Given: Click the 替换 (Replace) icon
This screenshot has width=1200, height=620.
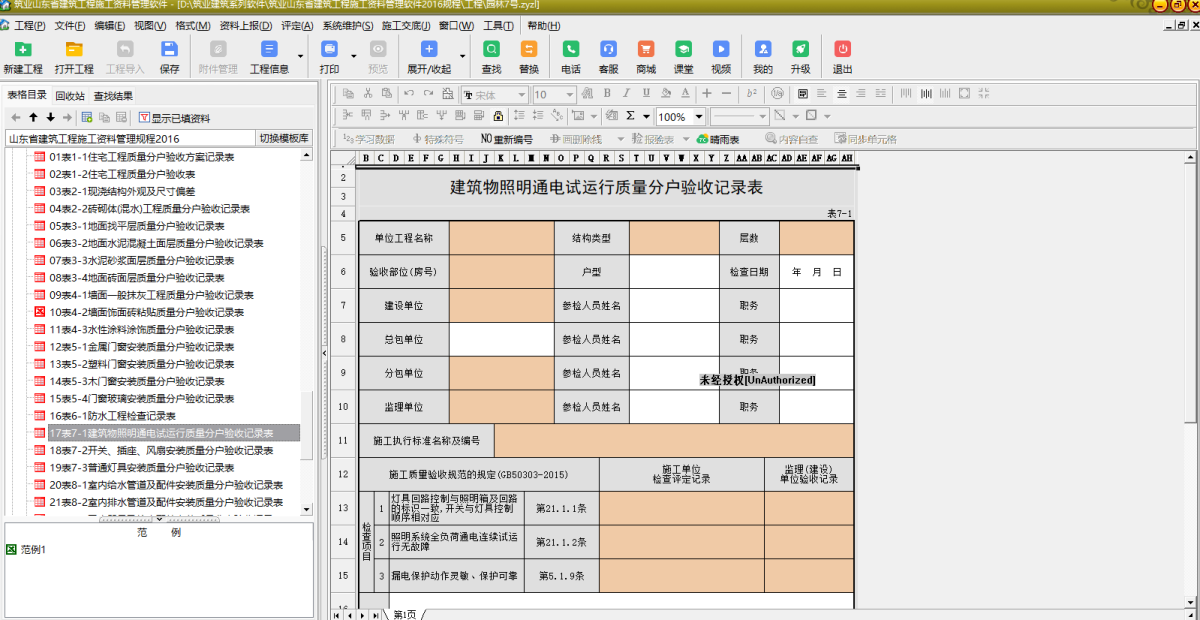Looking at the screenshot, I should coord(530,57).
